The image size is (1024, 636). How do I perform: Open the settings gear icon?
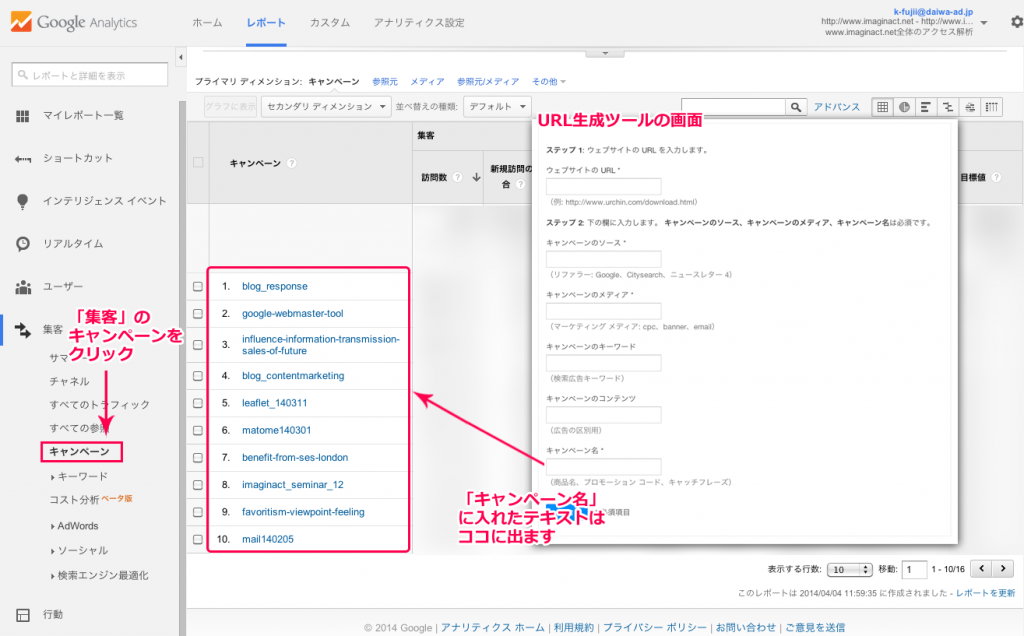coord(1016,22)
